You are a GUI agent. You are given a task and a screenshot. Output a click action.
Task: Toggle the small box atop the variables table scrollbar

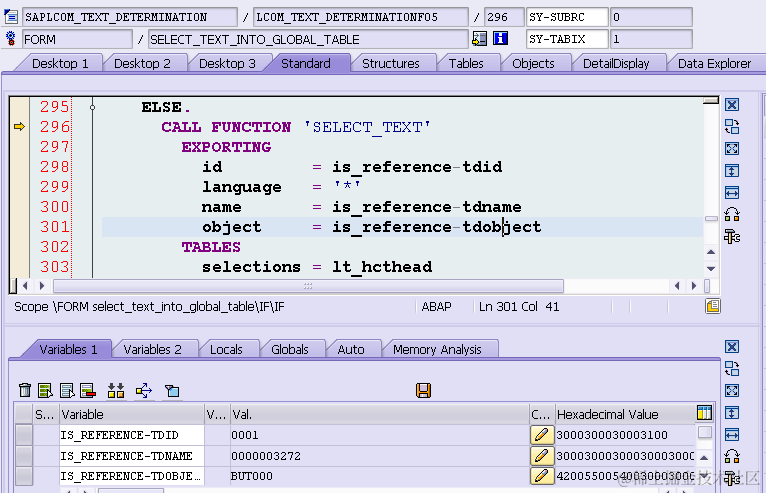pyautogui.click(x=704, y=432)
